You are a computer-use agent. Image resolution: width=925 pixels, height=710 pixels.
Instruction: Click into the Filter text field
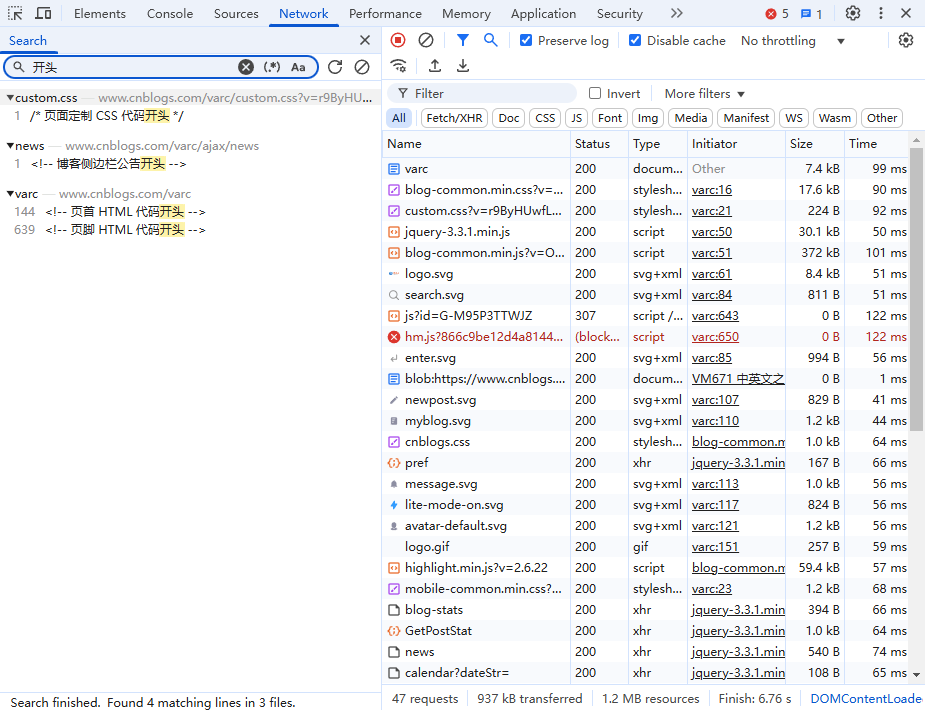point(482,93)
